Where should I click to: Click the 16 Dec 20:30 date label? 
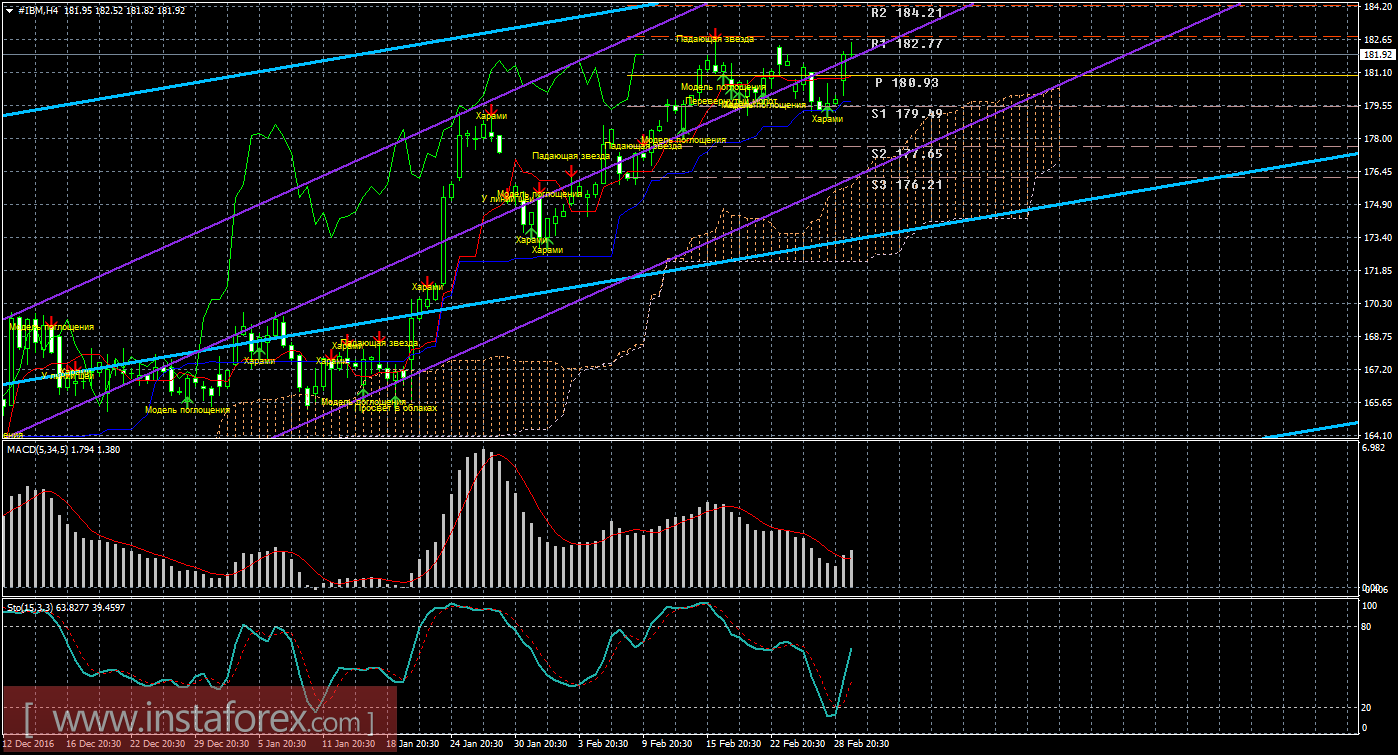point(95,745)
